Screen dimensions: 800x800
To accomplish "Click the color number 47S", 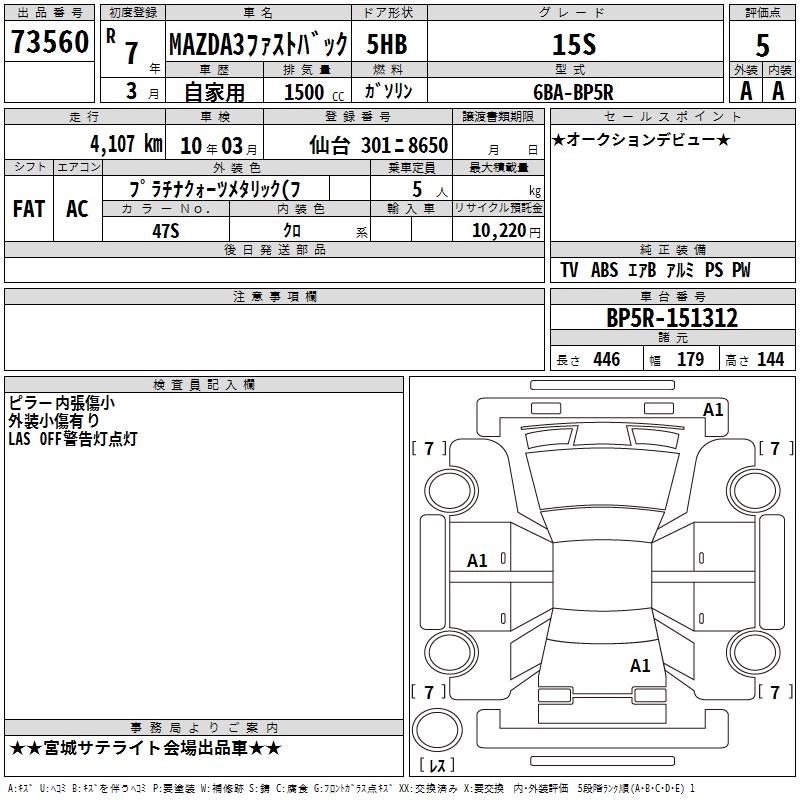I will pos(165,229).
